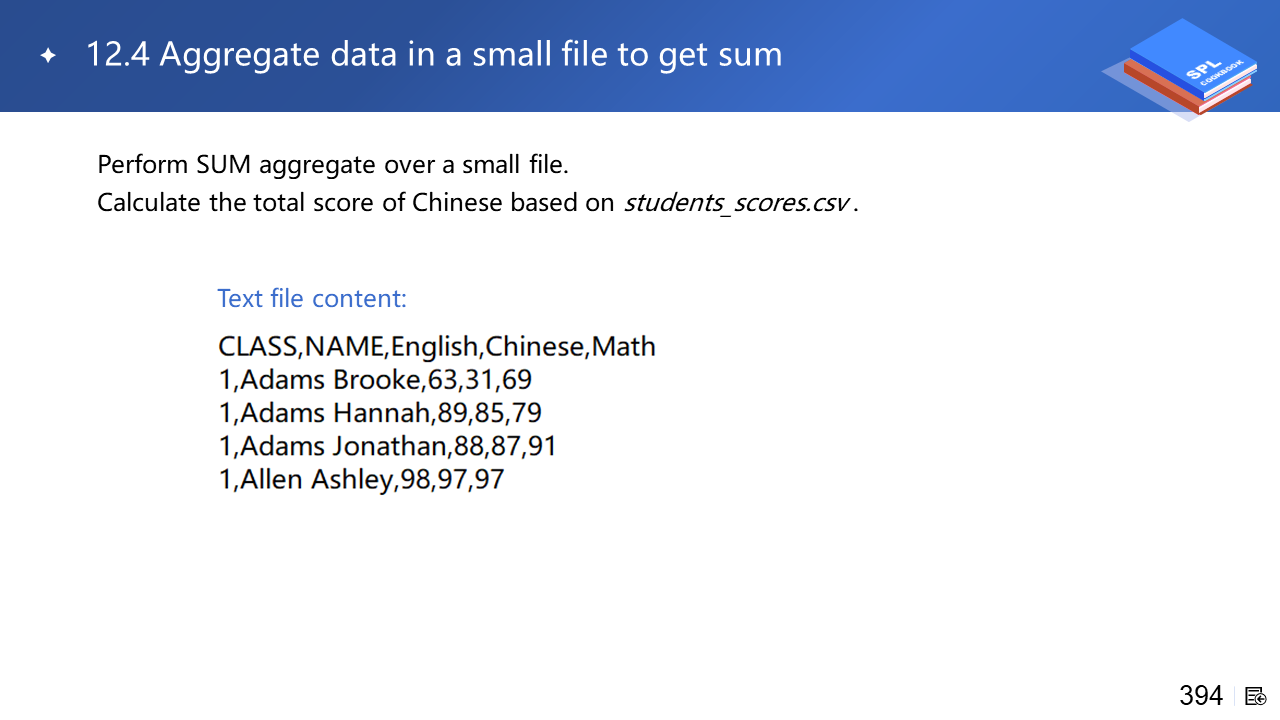The width and height of the screenshot is (1280, 720).
Task: Click the italic students_scores.csv file name
Action: tap(737, 203)
